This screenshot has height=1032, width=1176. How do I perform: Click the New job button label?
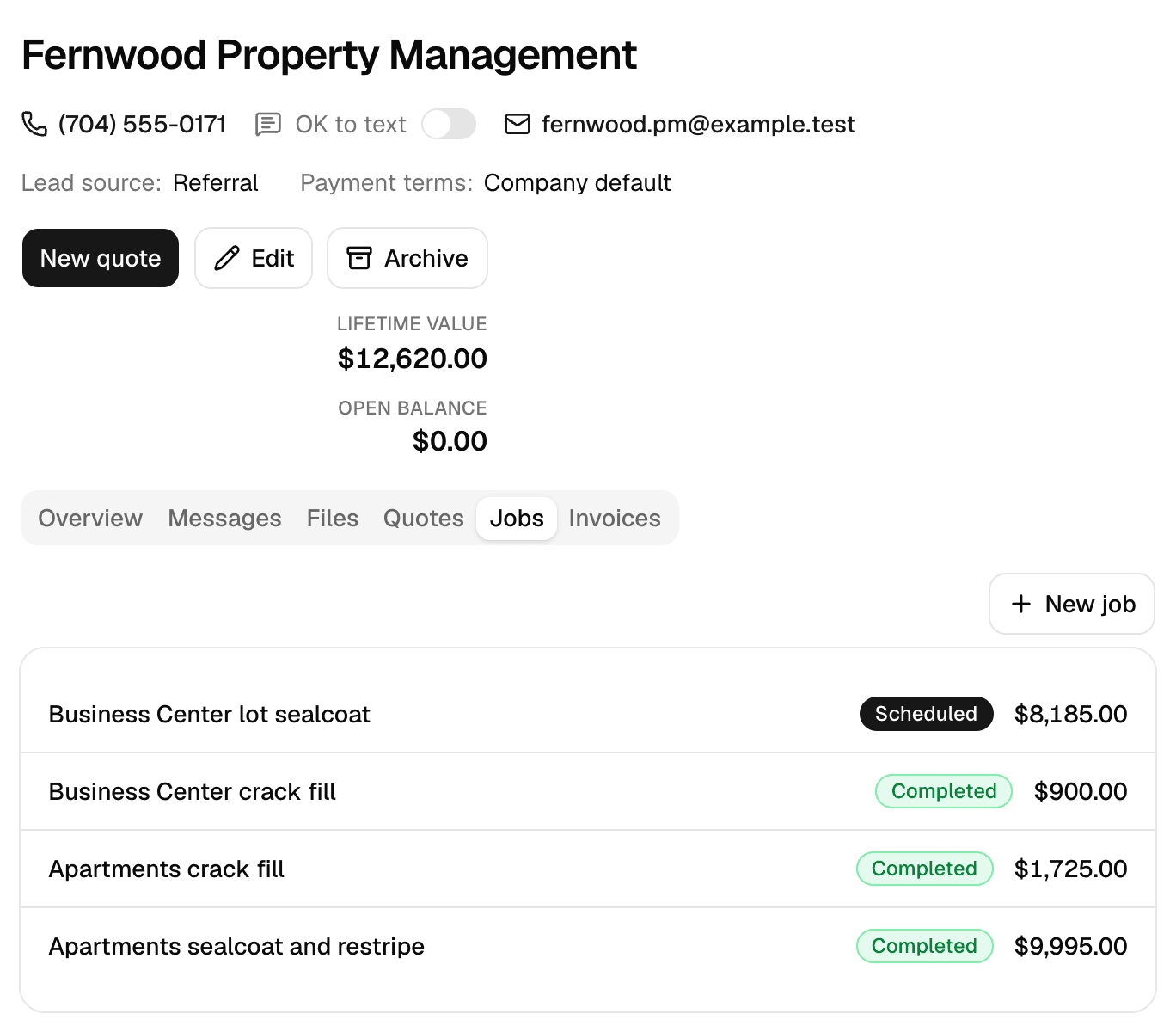(x=1090, y=604)
